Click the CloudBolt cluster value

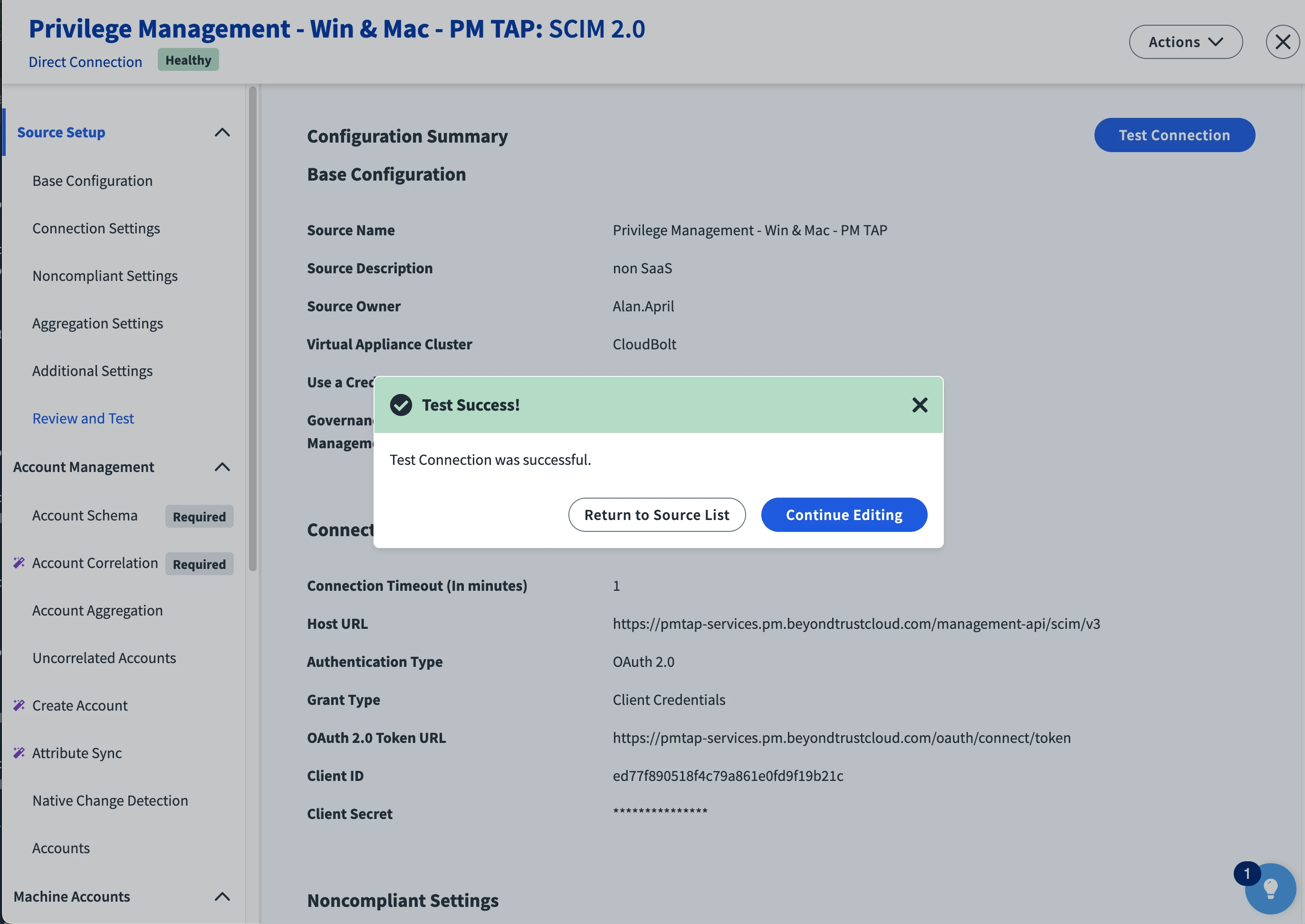(644, 344)
